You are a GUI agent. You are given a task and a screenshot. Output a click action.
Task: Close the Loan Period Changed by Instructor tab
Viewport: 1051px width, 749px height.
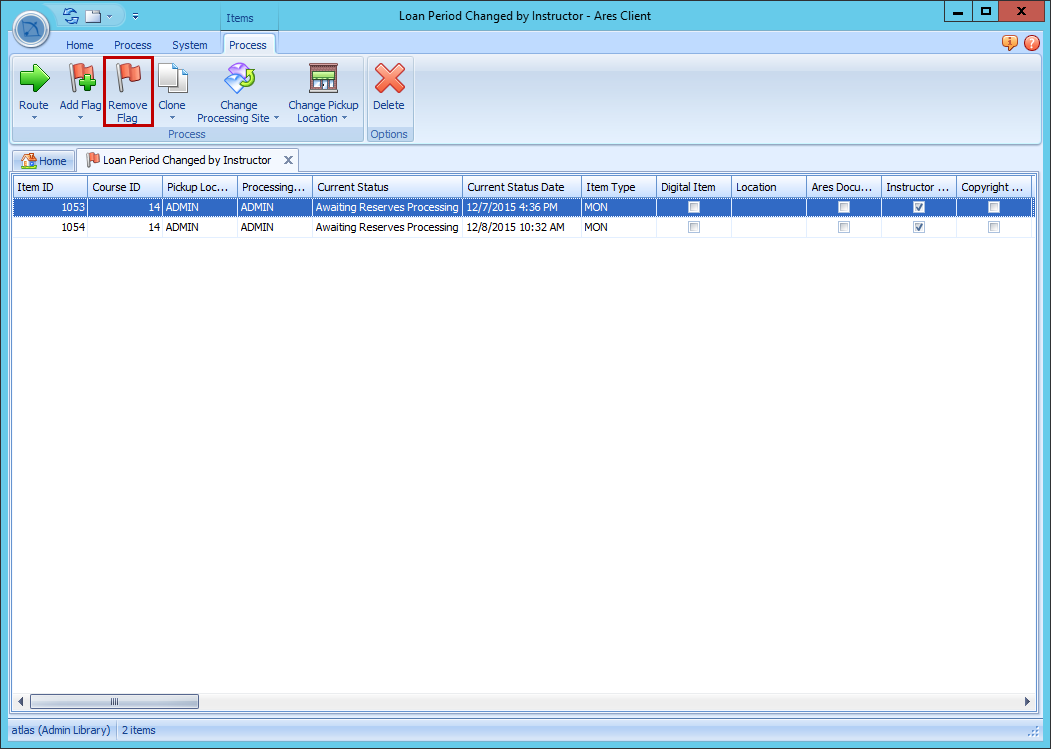[288, 160]
